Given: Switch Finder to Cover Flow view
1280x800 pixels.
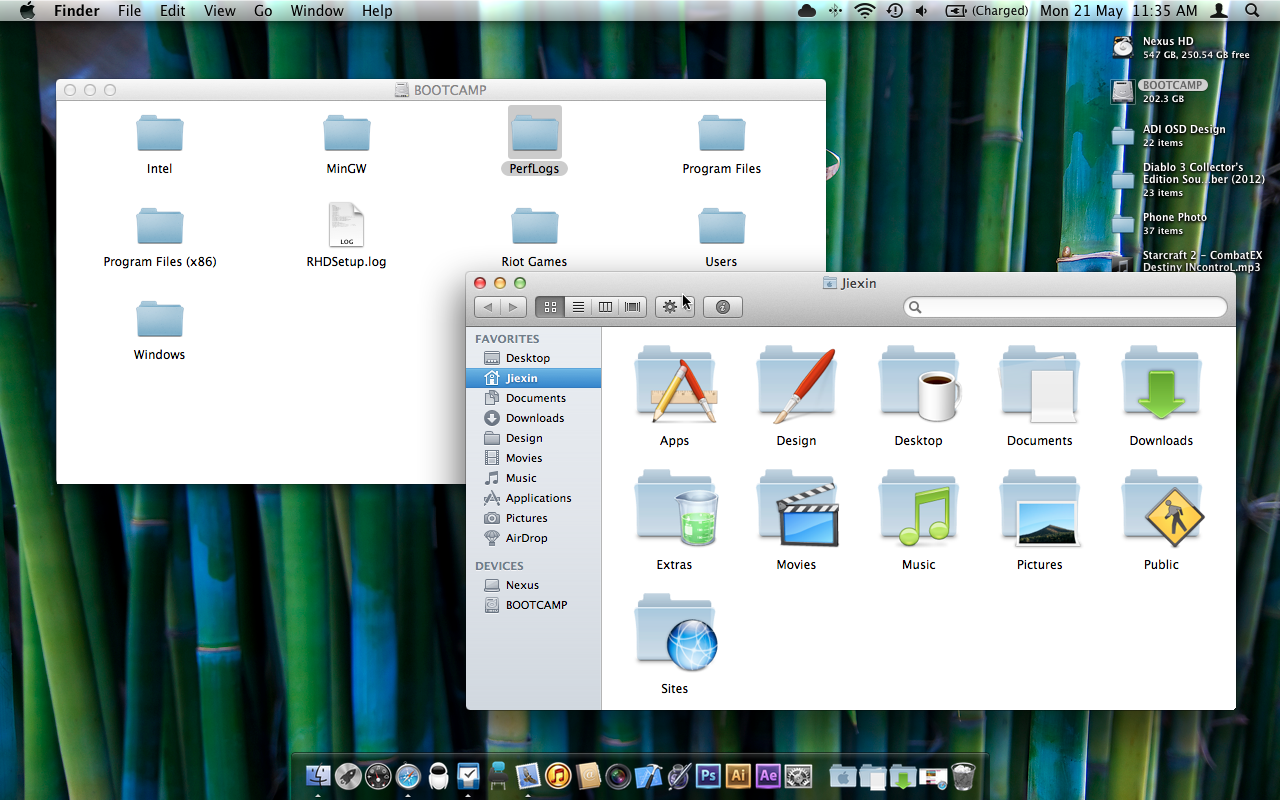Looking at the screenshot, I should [632, 307].
